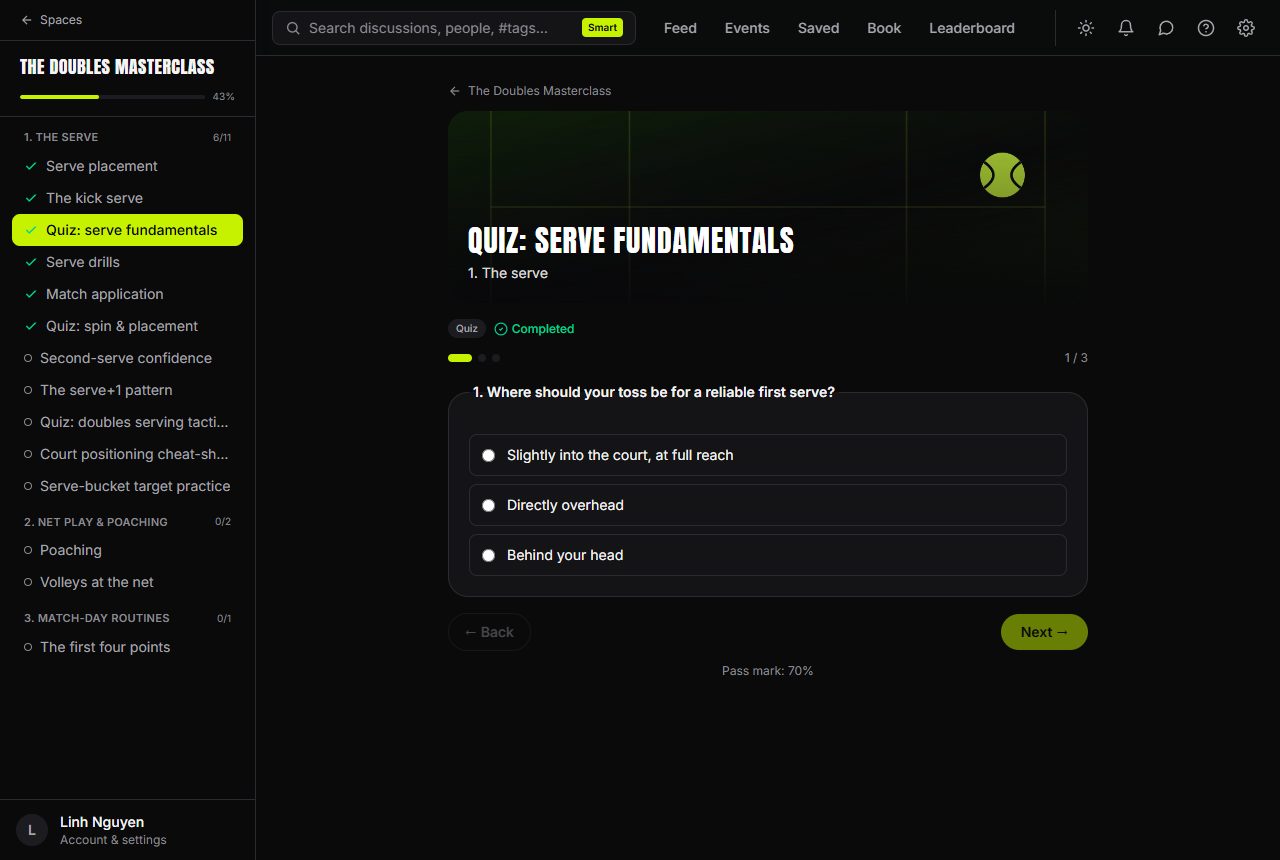Click the Linh Nguyen avatar

[x=32, y=830]
